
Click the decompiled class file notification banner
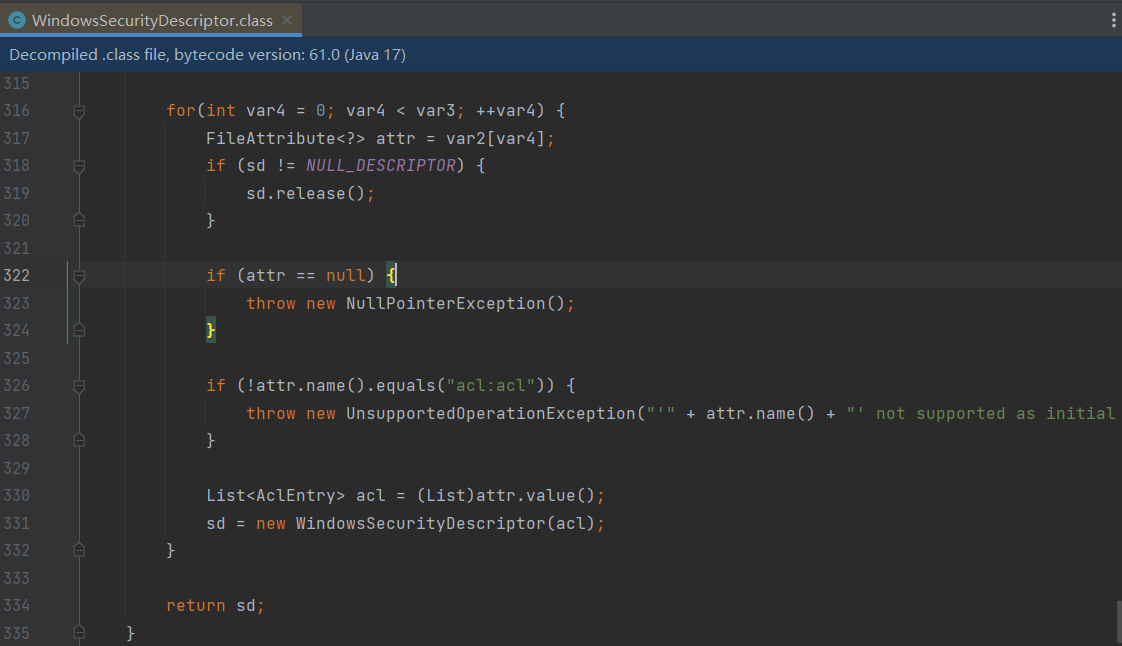[561, 54]
